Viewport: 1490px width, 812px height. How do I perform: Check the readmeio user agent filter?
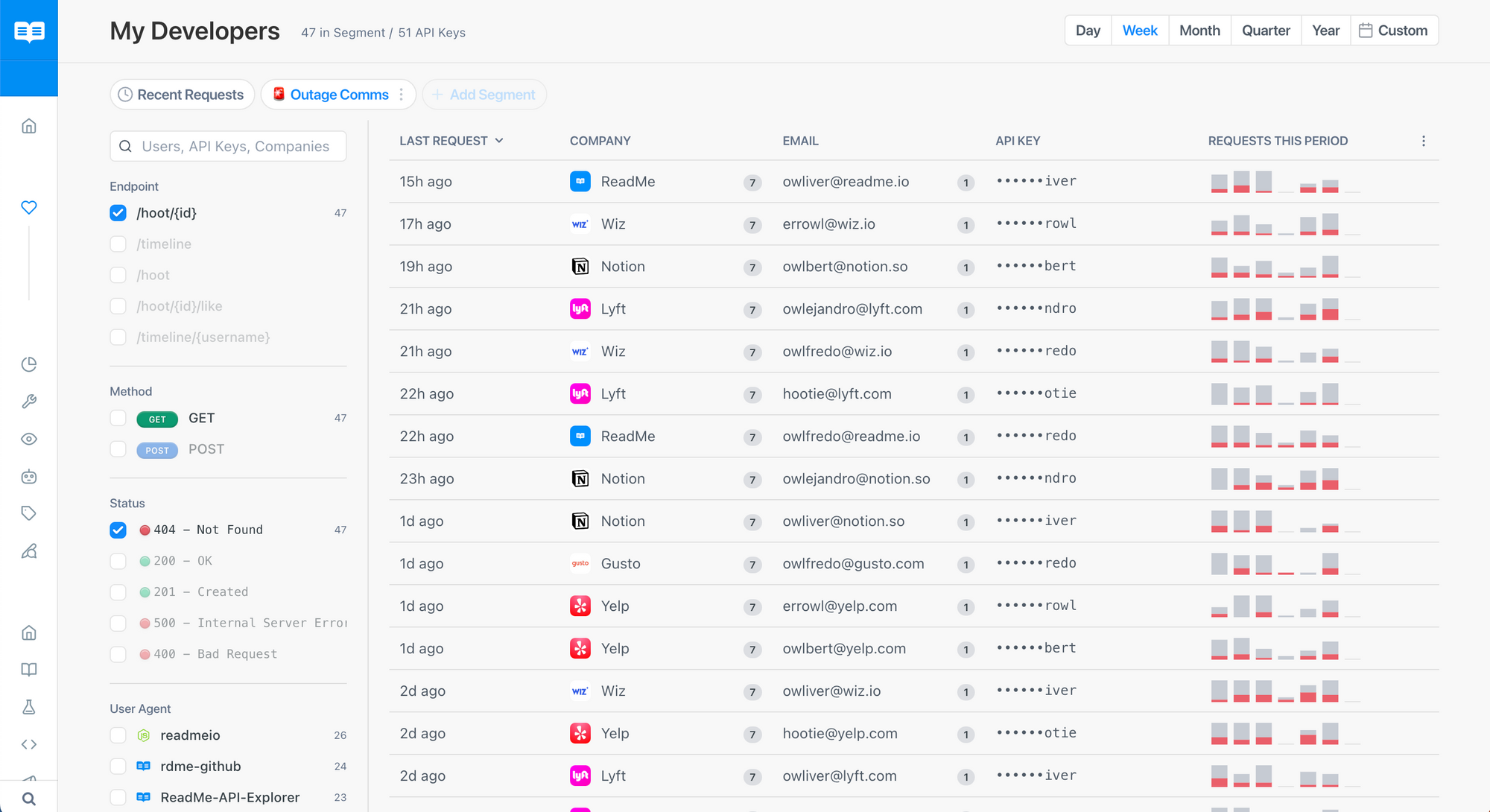coord(118,735)
